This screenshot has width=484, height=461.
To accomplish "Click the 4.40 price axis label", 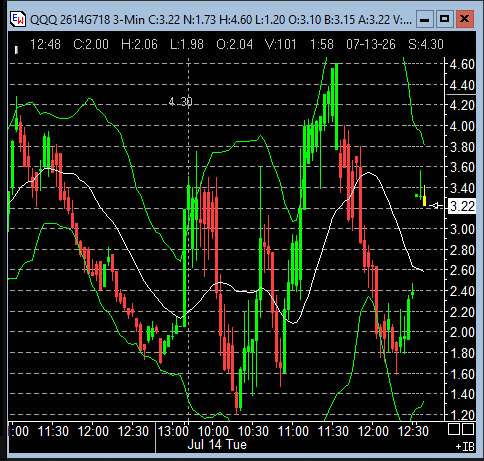I will coord(462,86).
